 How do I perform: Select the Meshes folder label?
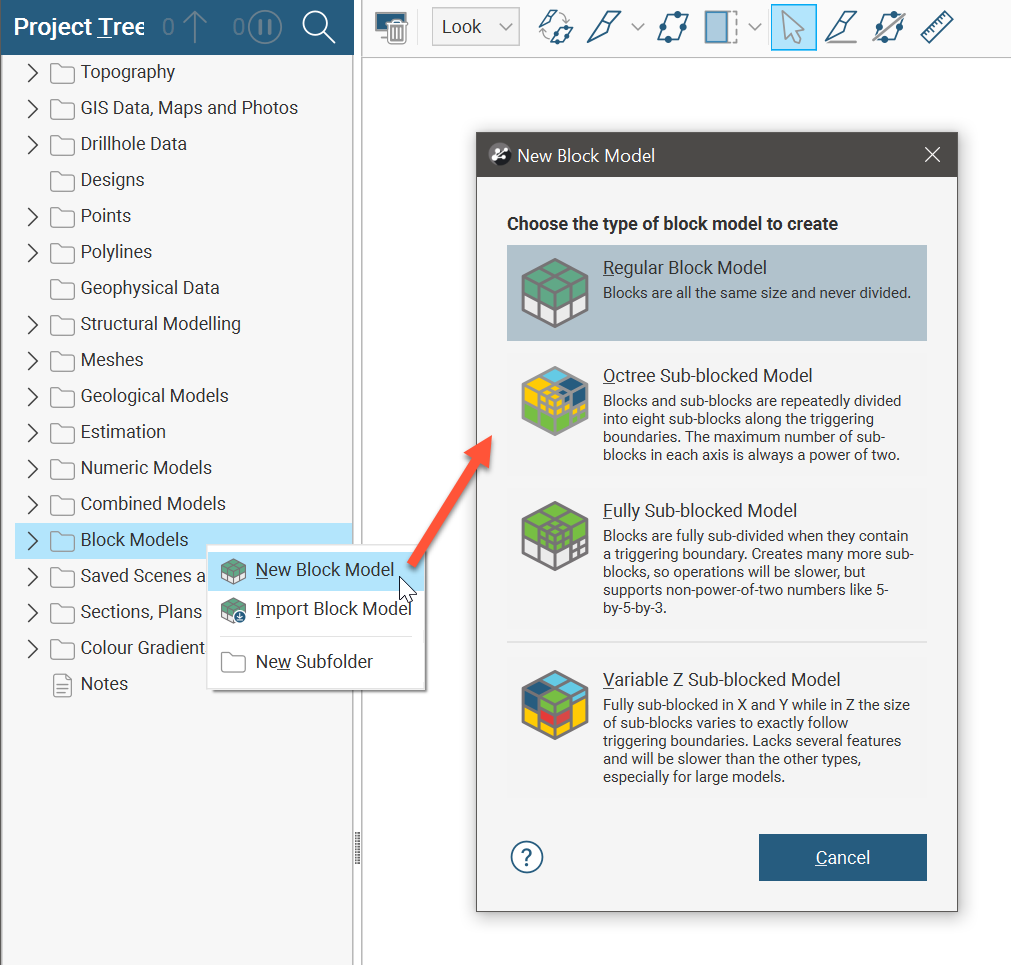pos(112,360)
